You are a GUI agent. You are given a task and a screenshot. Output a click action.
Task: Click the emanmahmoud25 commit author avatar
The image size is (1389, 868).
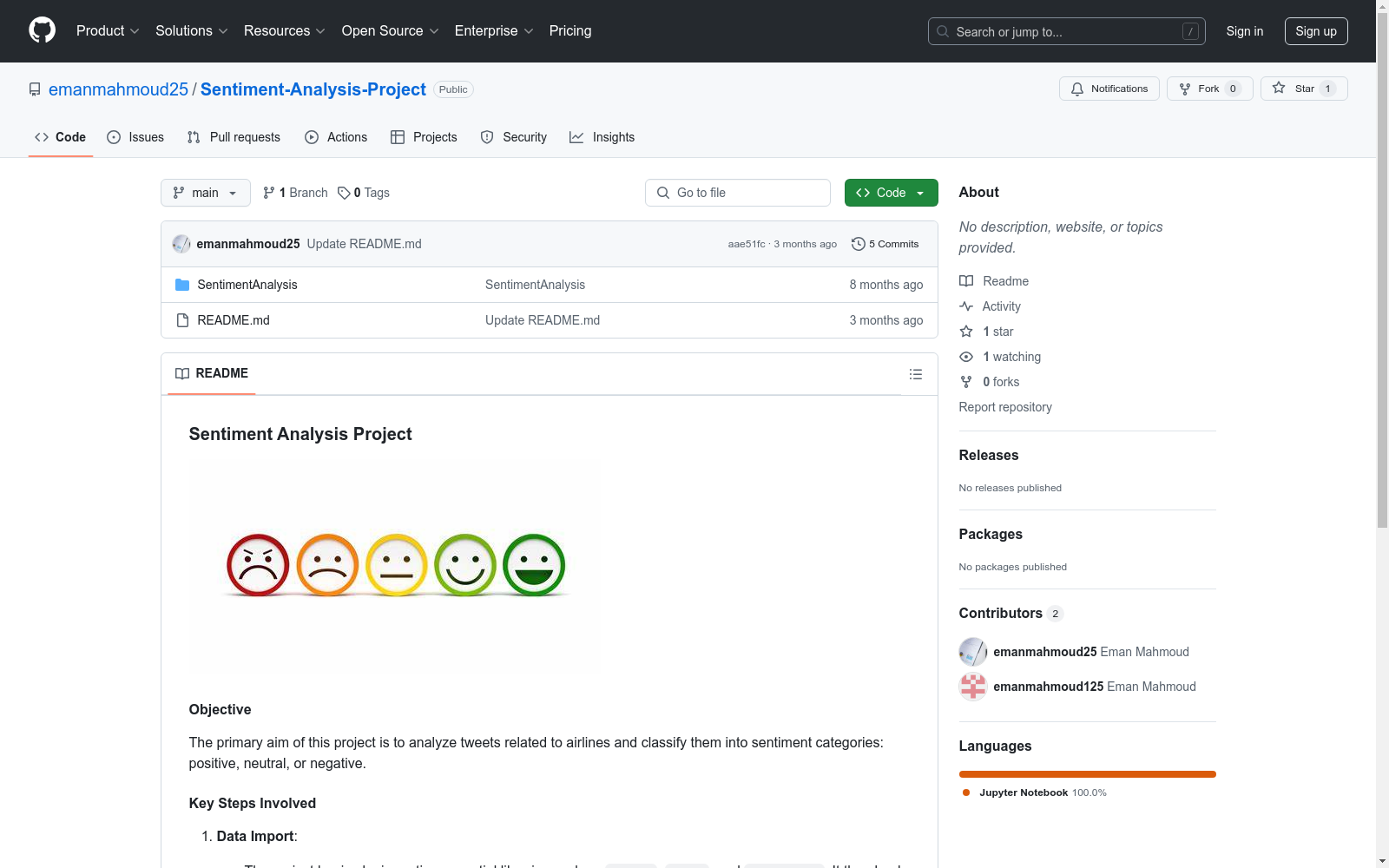[x=181, y=244]
